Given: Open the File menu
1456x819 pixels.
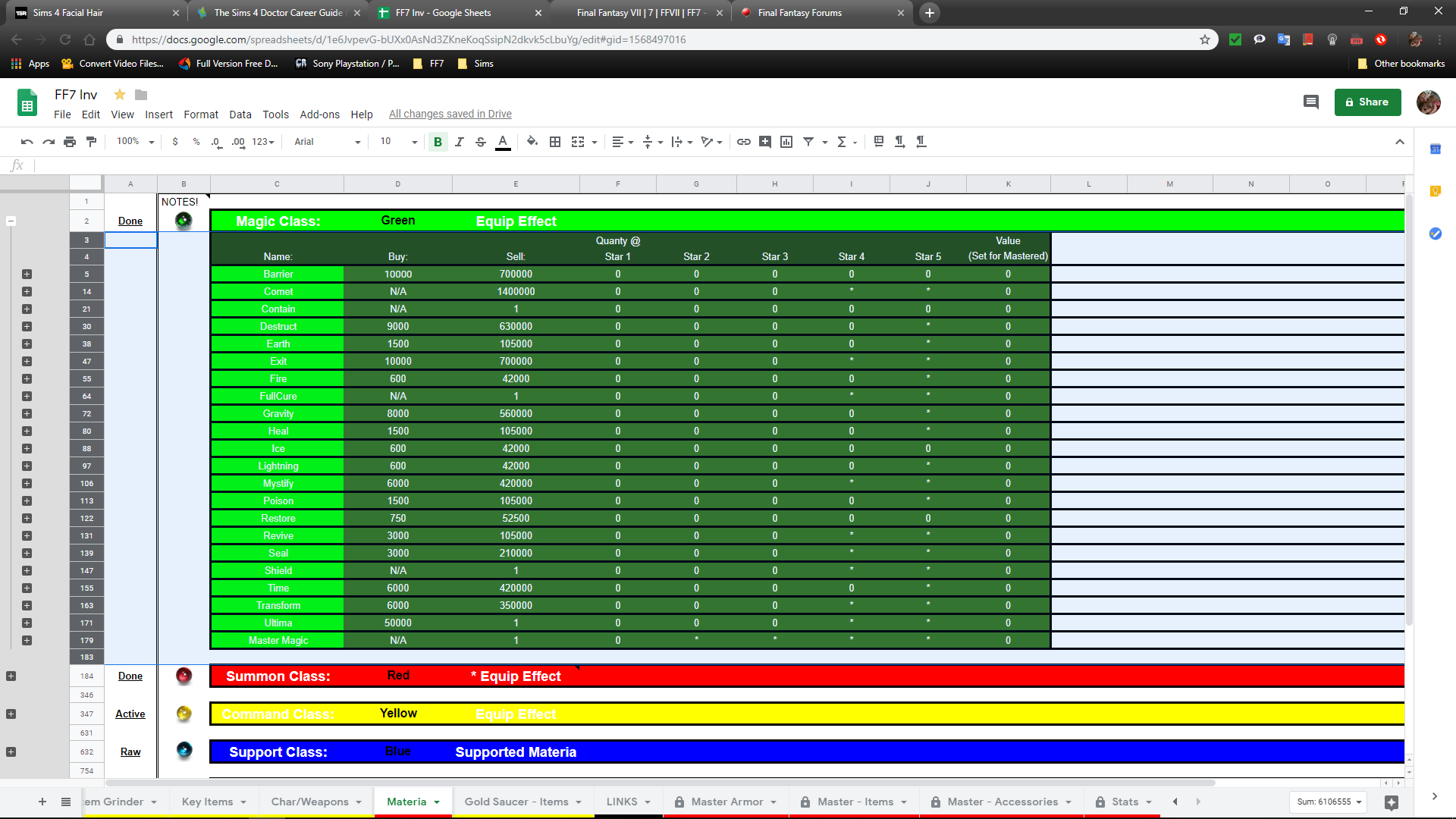Looking at the screenshot, I should pyautogui.click(x=62, y=115).
